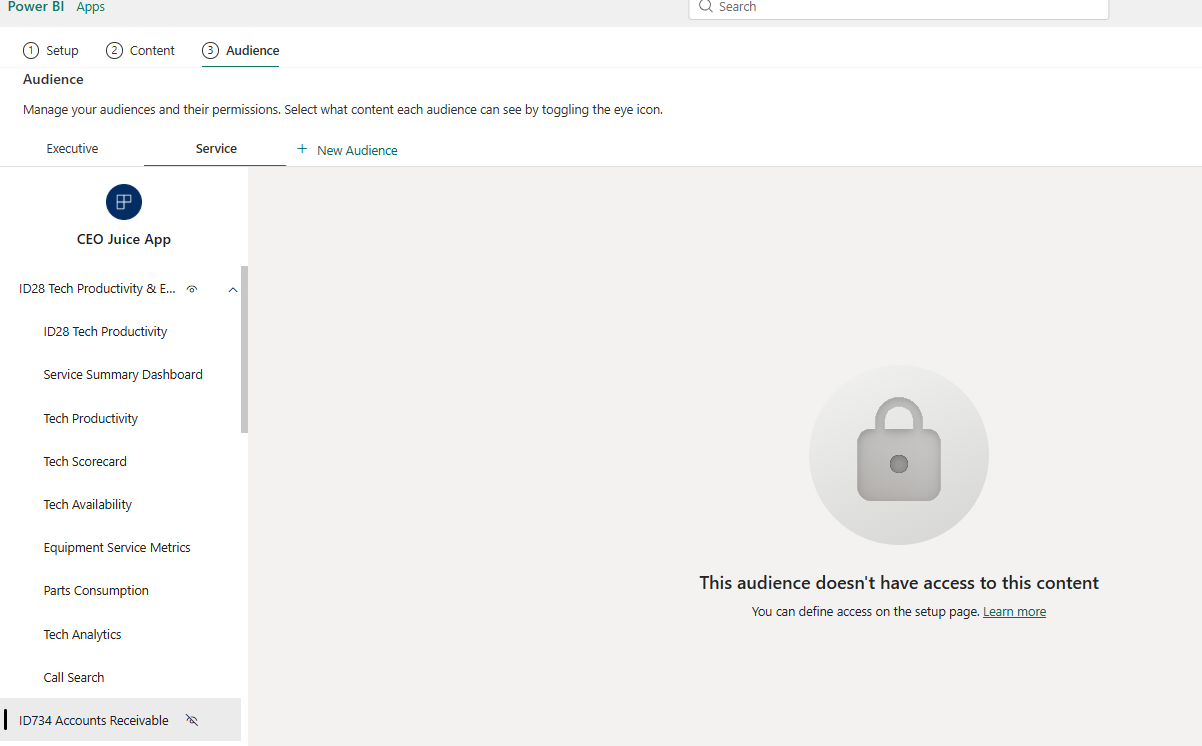The width and height of the screenshot is (1202, 746).
Task: Select ID734 Accounts Receivable row
Action: click(120, 720)
